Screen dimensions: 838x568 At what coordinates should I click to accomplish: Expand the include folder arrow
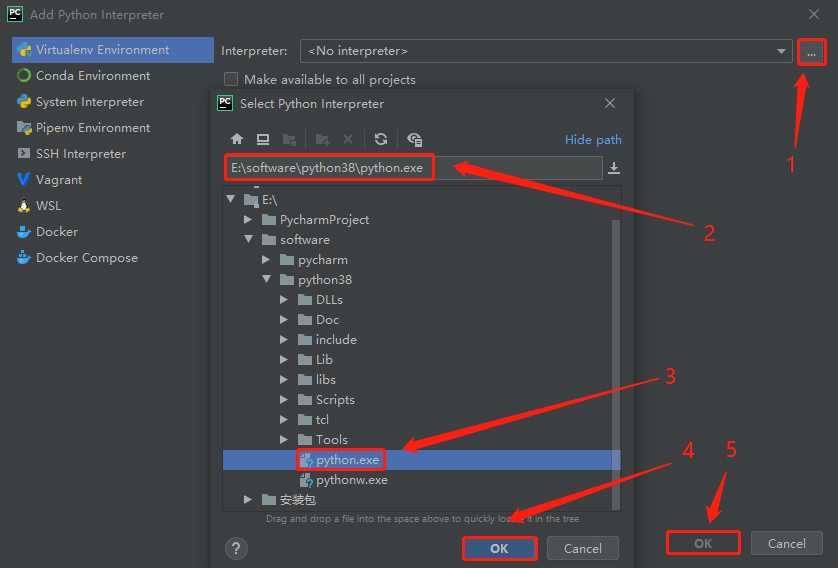284,339
